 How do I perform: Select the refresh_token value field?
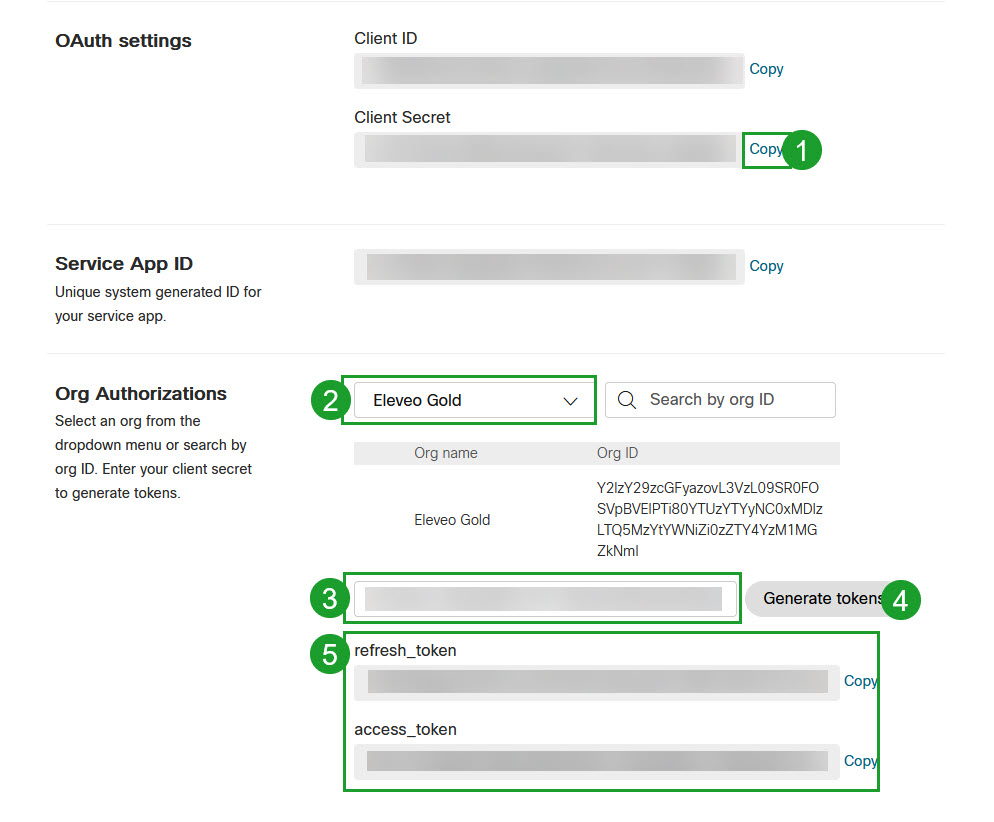597,682
